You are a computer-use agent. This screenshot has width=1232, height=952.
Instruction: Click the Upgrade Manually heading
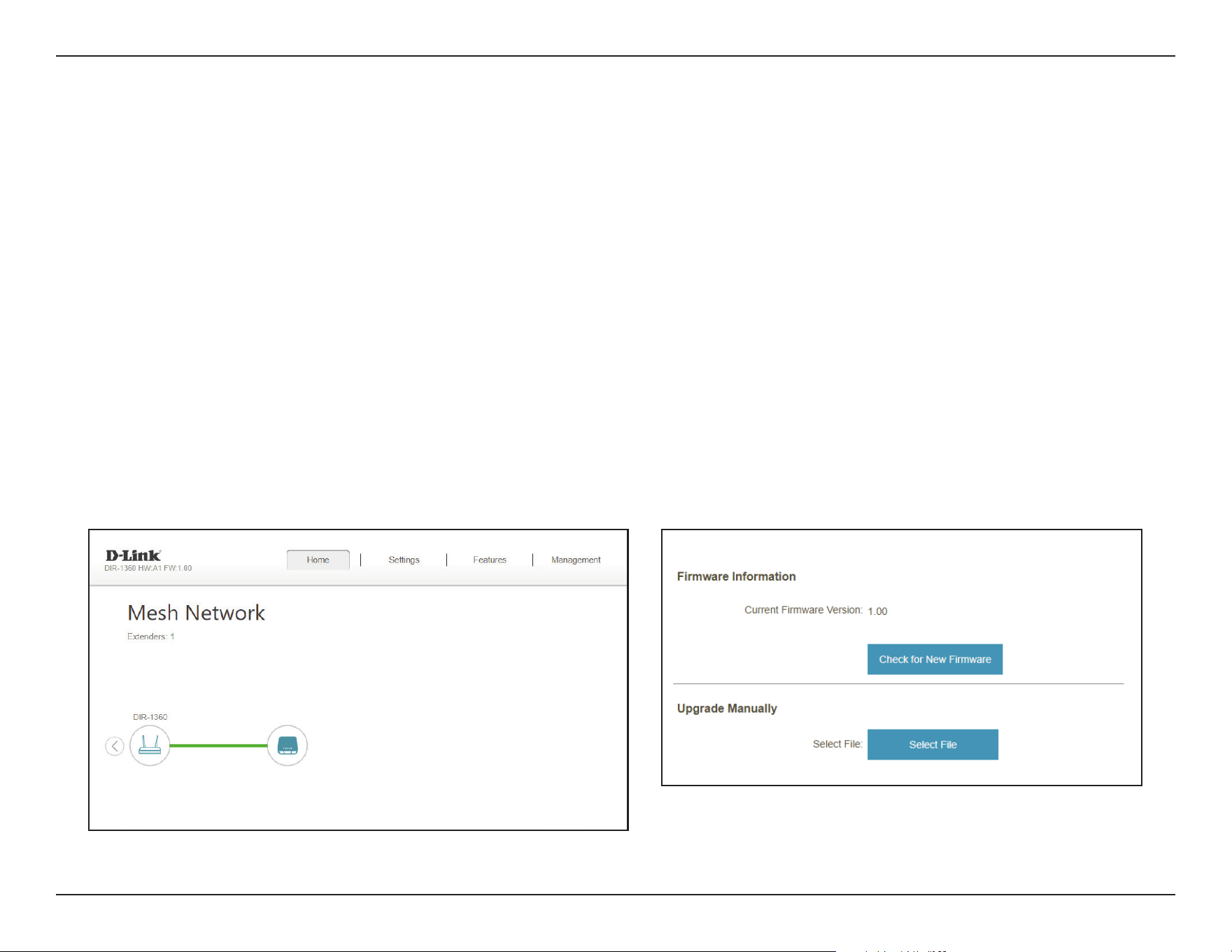[x=727, y=709]
